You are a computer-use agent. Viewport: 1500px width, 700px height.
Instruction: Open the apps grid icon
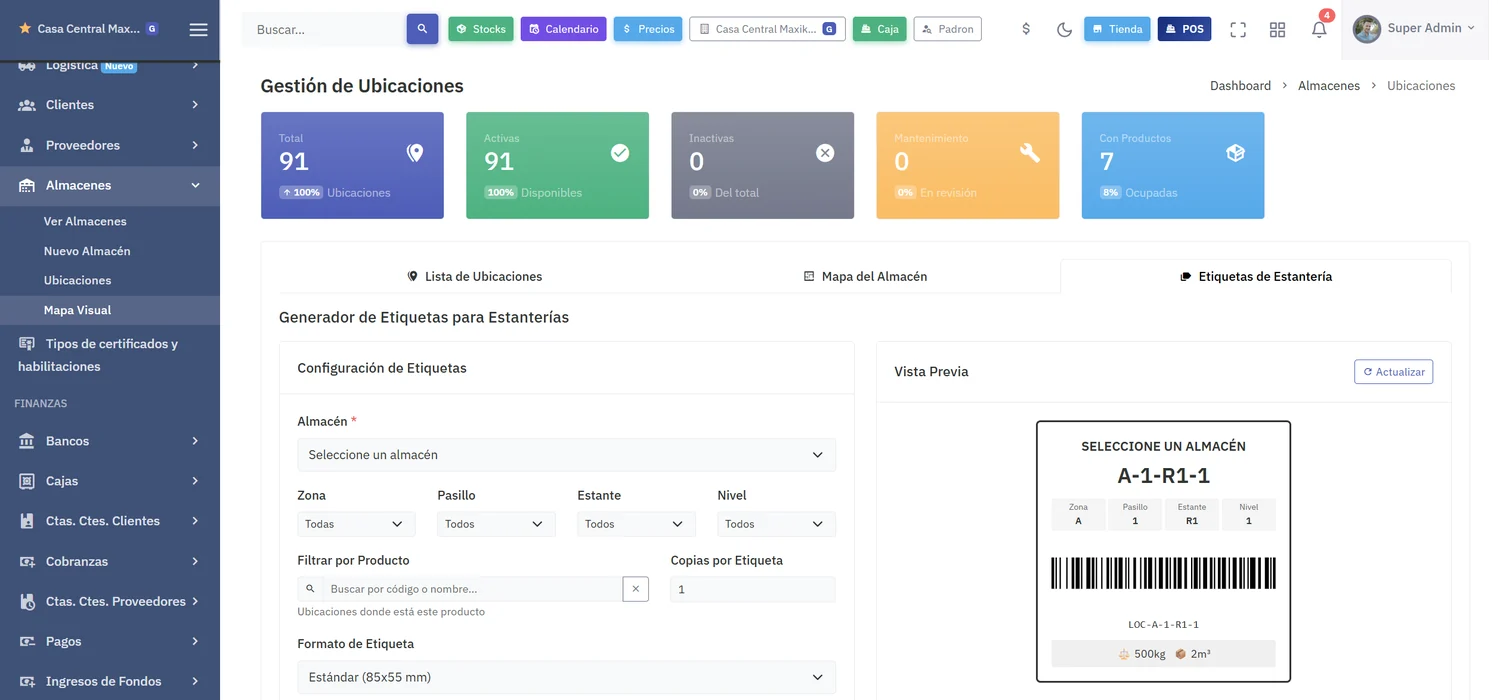(1277, 29)
